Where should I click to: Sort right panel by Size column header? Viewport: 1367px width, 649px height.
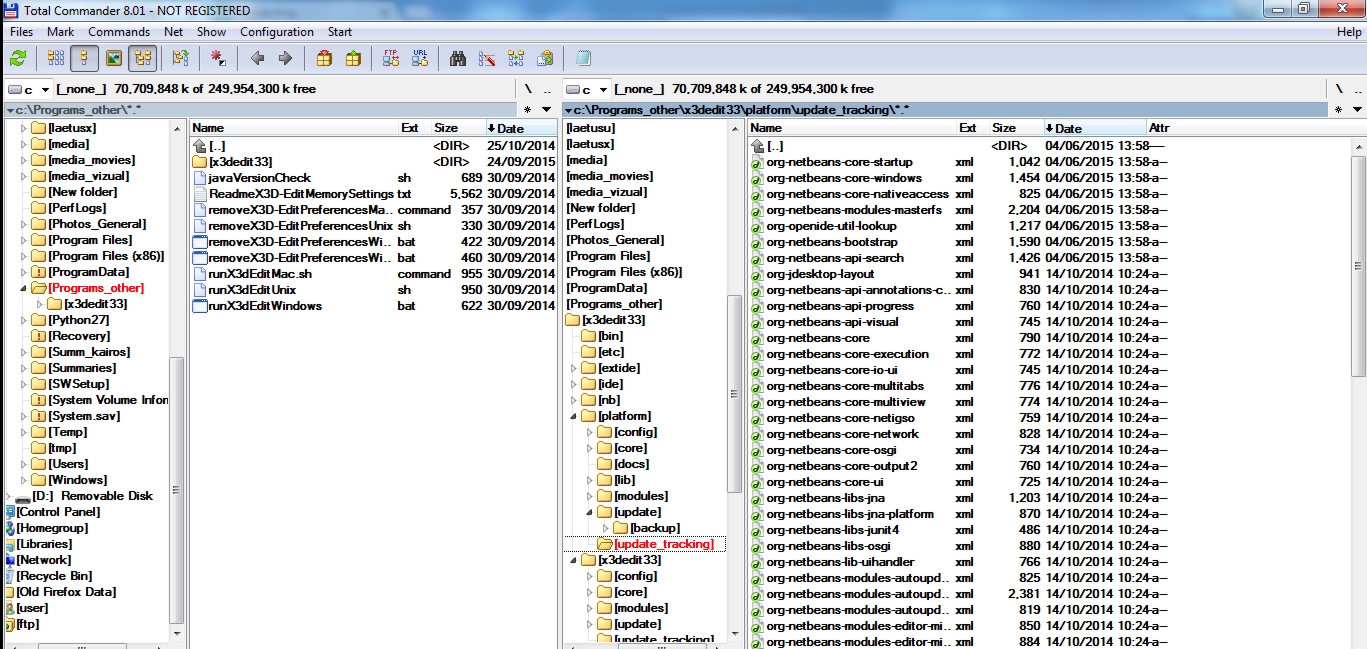pos(1004,128)
